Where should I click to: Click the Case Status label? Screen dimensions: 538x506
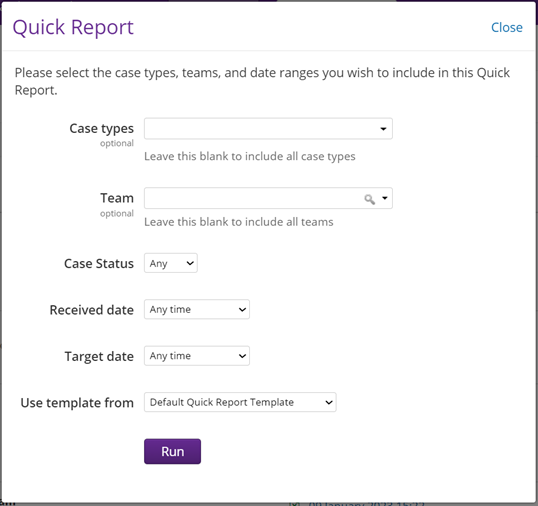pyautogui.click(x=99, y=263)
